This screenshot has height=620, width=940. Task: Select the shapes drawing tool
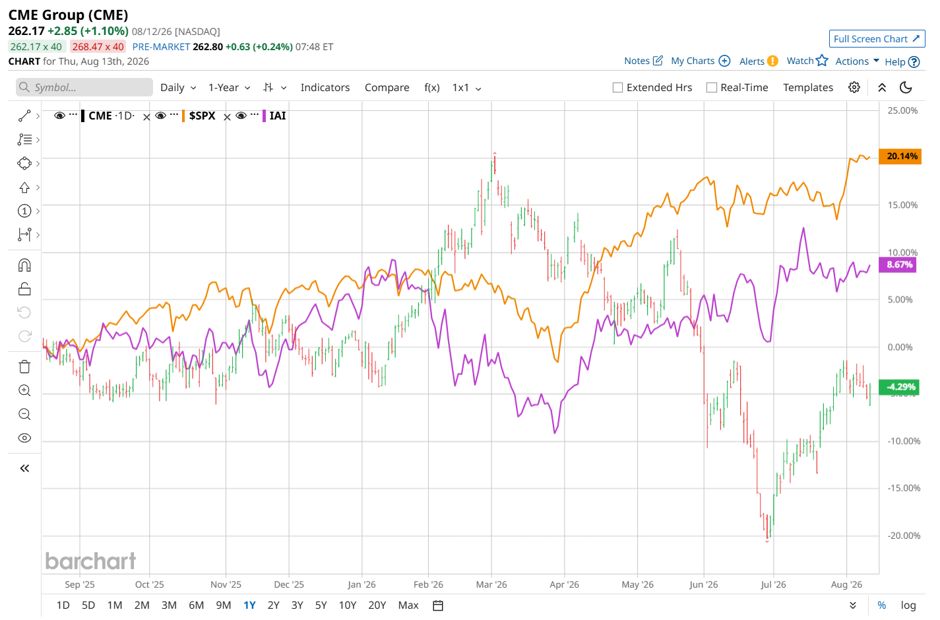coord(24,164)
